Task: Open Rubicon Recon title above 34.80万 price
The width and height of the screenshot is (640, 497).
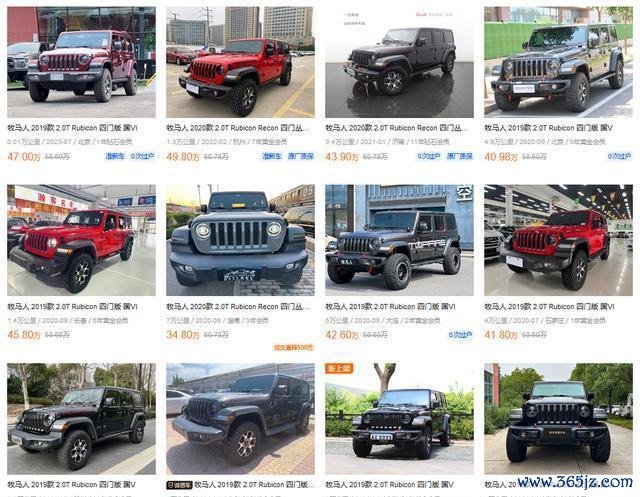Action: click(238, 306)
